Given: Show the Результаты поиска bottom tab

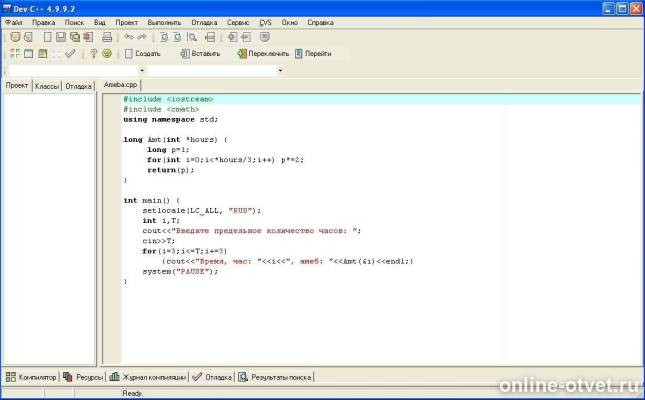Looking at the screenshot, I should coord(275,377).
